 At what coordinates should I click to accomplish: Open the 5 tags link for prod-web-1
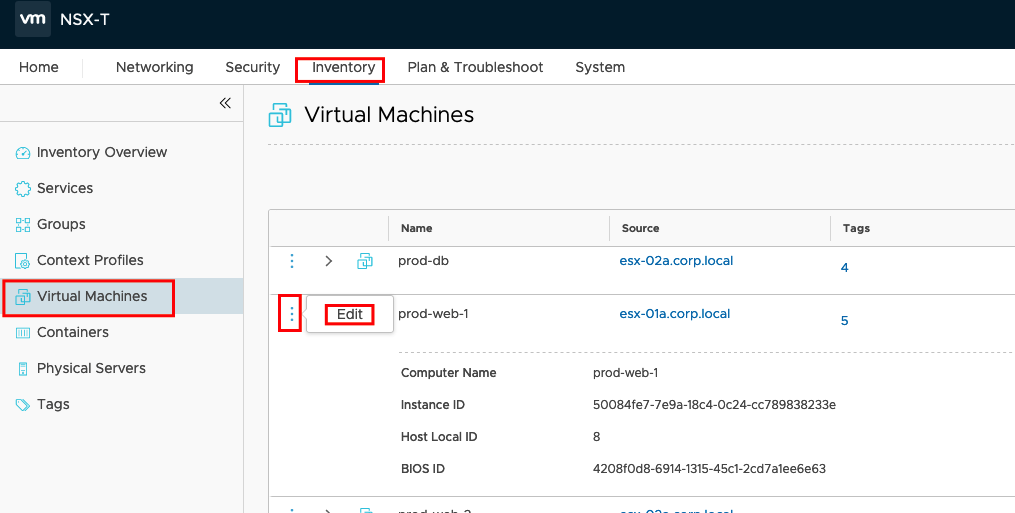tap(844, 321)
